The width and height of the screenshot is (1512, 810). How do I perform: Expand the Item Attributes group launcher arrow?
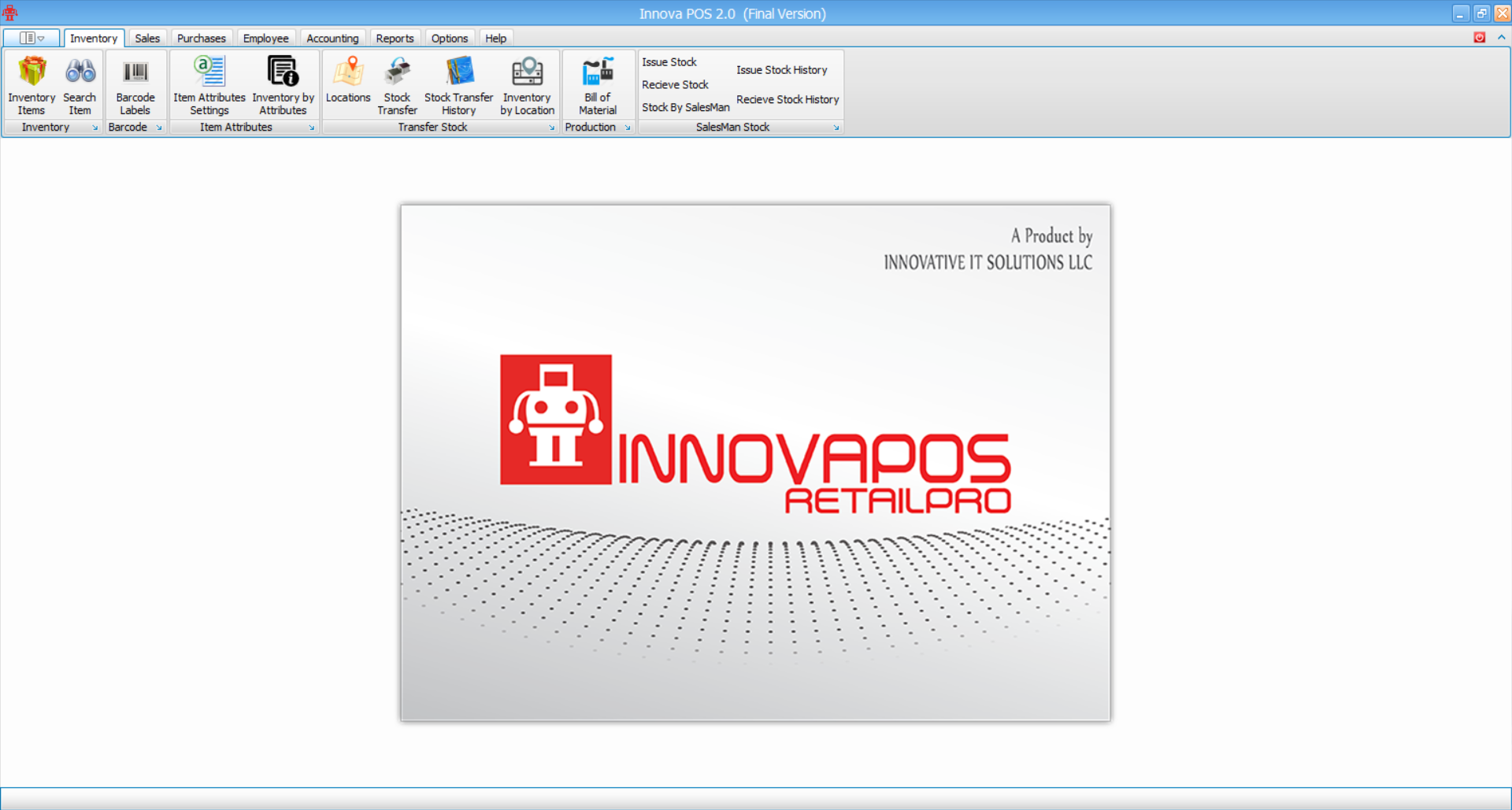[311, 128]
